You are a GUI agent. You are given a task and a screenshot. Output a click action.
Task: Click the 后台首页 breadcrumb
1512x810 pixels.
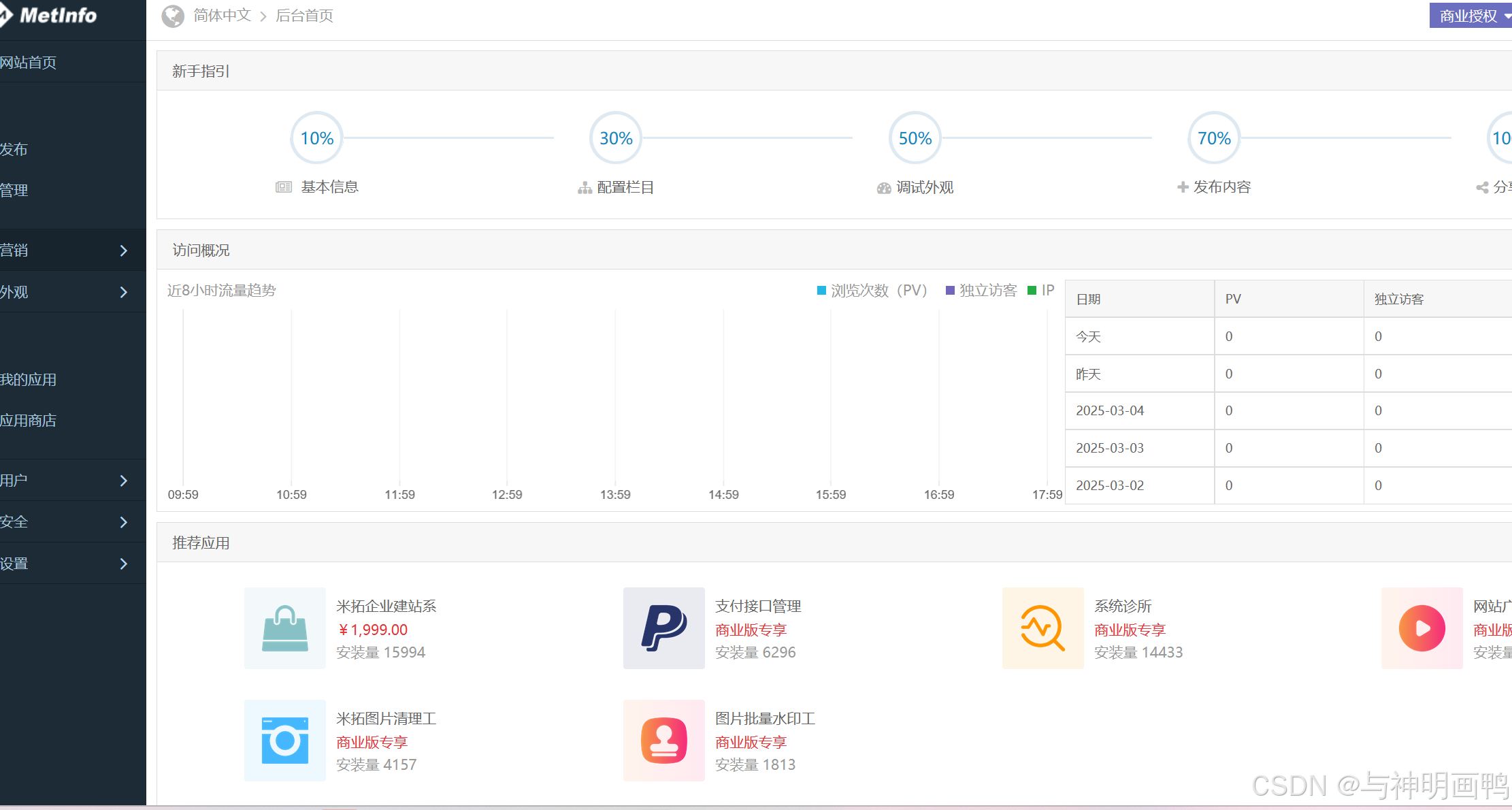tap(304, 16)
